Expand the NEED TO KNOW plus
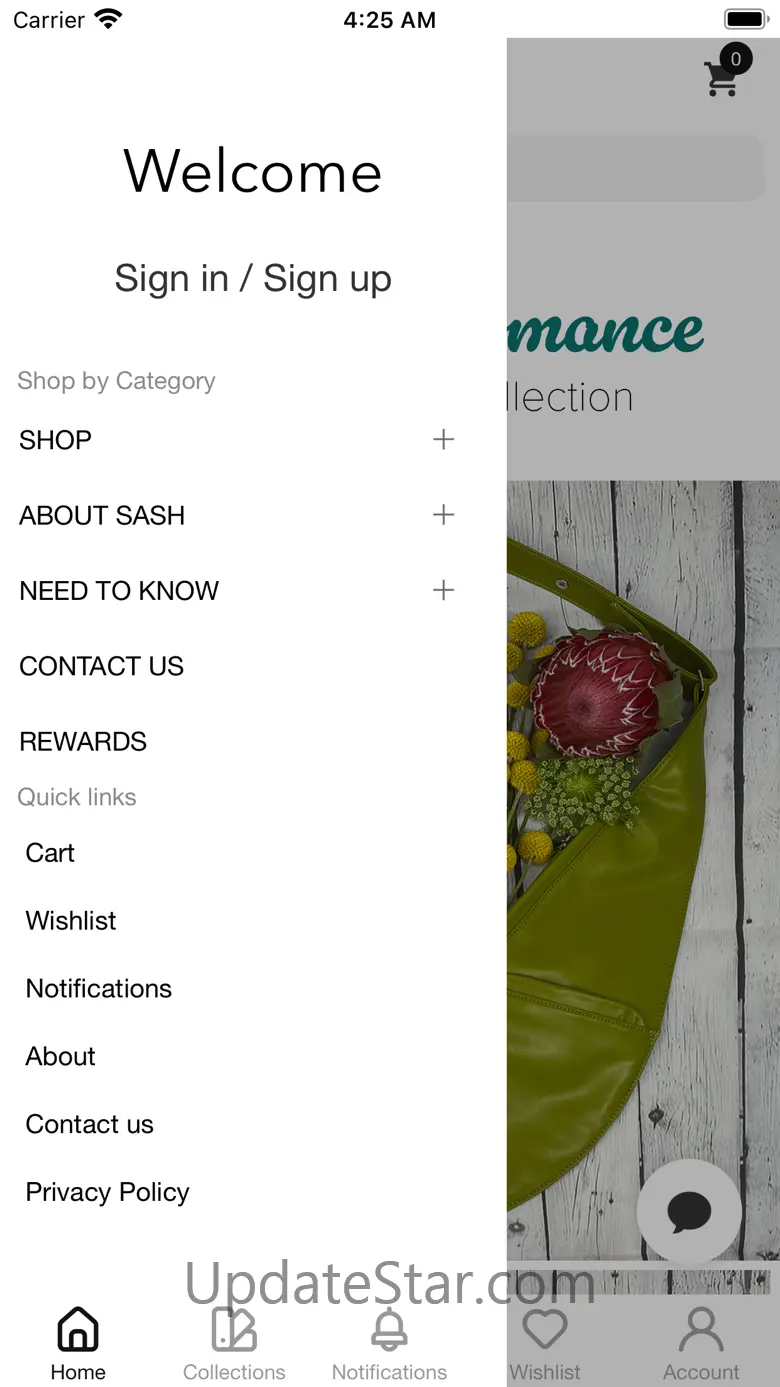This screenshot has width=780, height=1387. 443,590
